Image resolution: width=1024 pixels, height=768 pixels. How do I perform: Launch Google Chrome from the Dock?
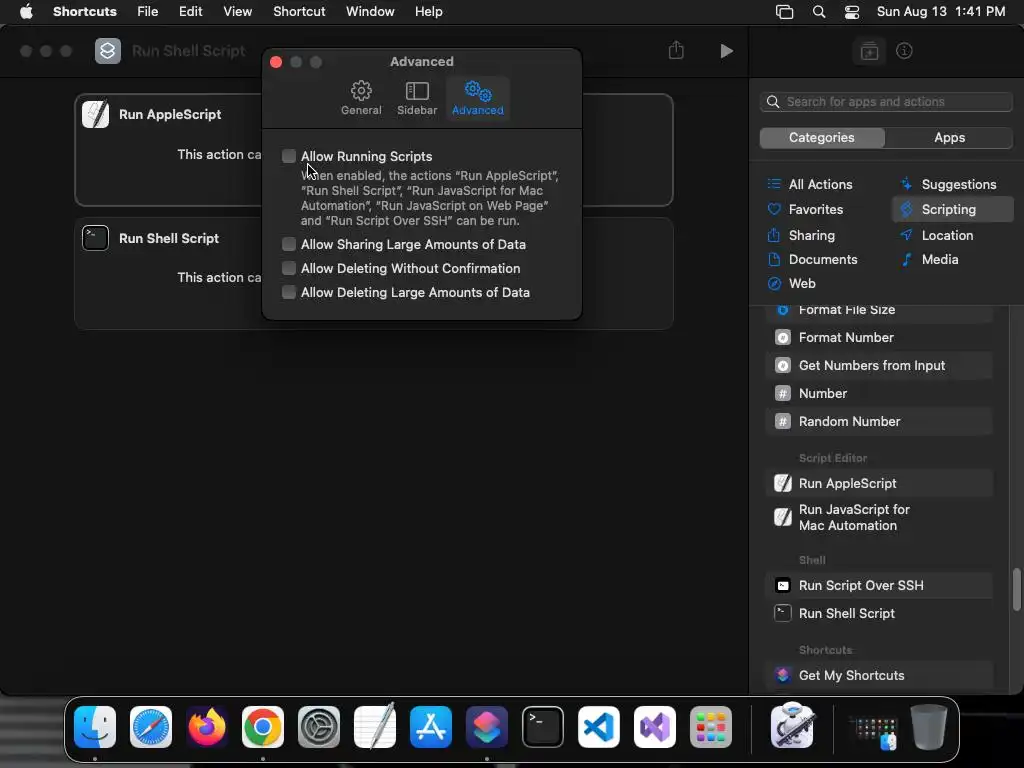coord(263,727)
